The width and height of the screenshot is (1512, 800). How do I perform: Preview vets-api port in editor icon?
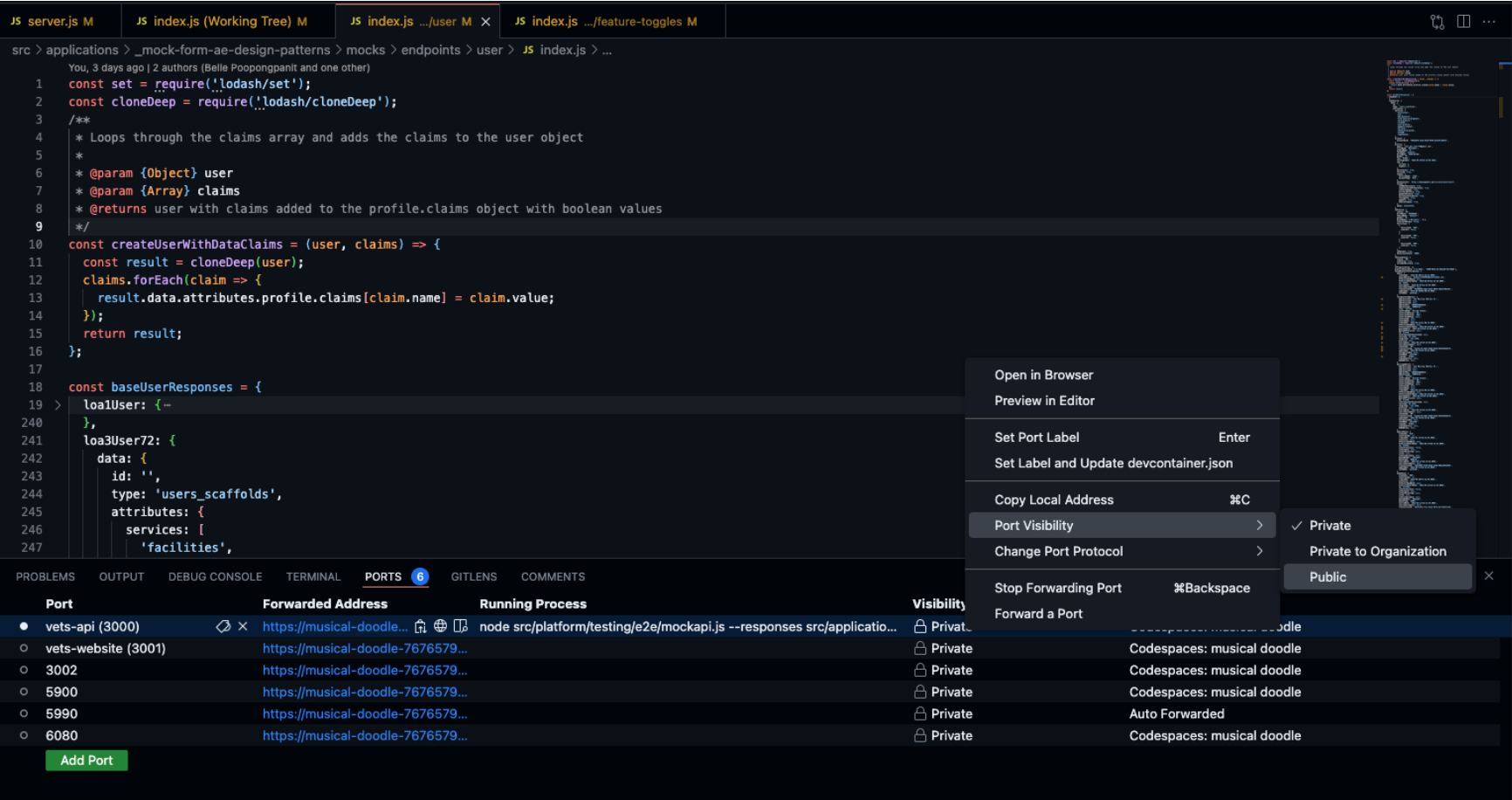[x=461, y=626]
